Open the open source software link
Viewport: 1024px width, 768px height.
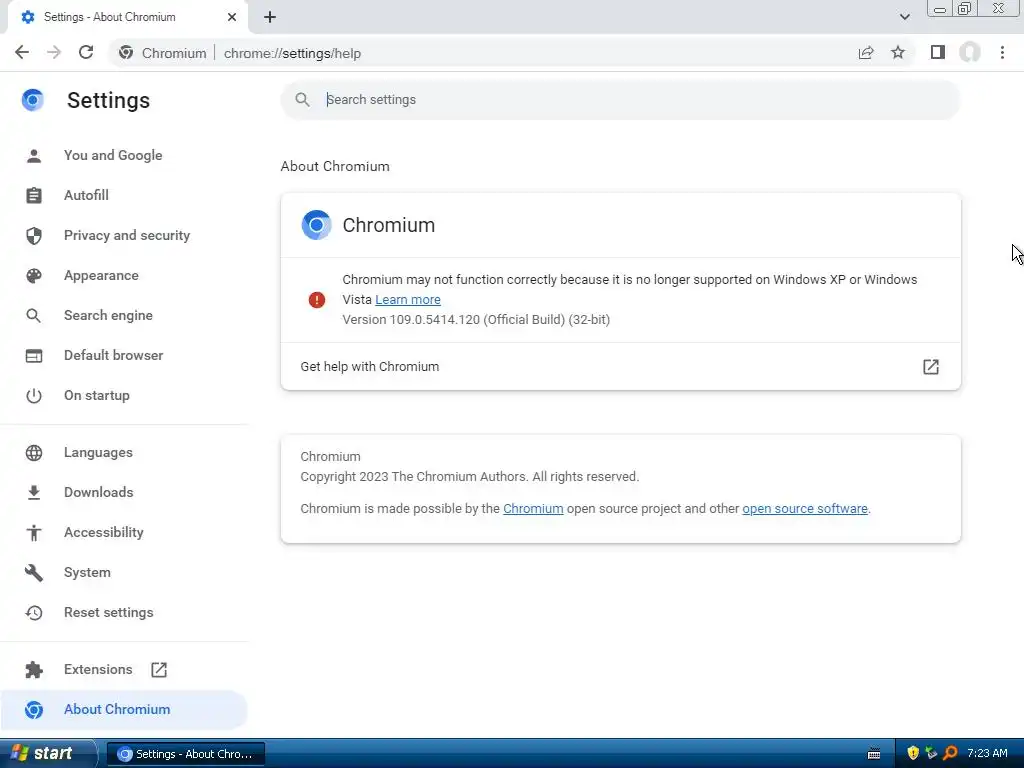(x=805, y=509)
